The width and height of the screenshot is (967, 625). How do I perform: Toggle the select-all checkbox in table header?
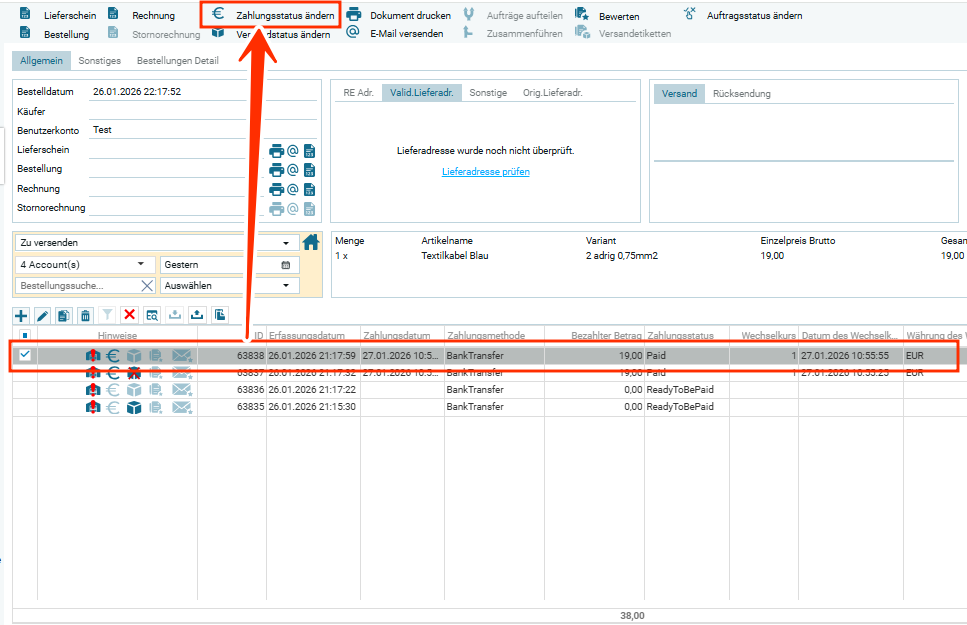(x=25, y=335)
